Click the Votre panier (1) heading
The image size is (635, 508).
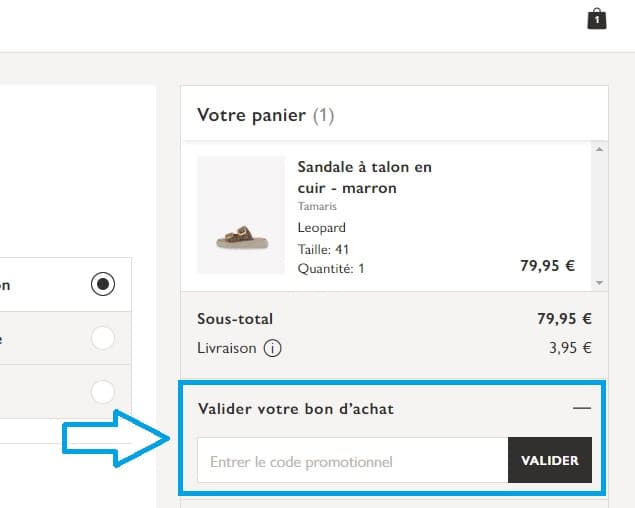pos(265,115)
